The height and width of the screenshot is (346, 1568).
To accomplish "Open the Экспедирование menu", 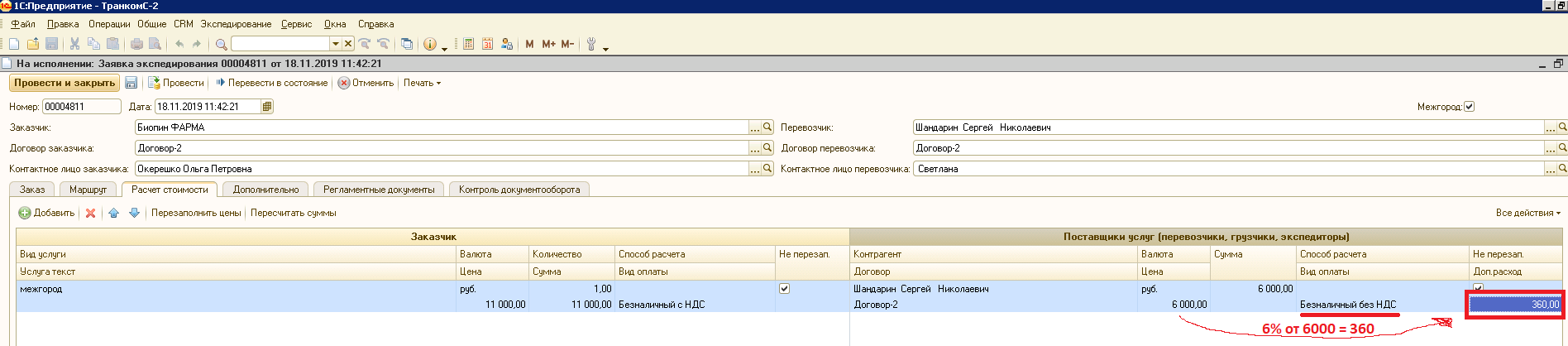I will click(236, 24).
